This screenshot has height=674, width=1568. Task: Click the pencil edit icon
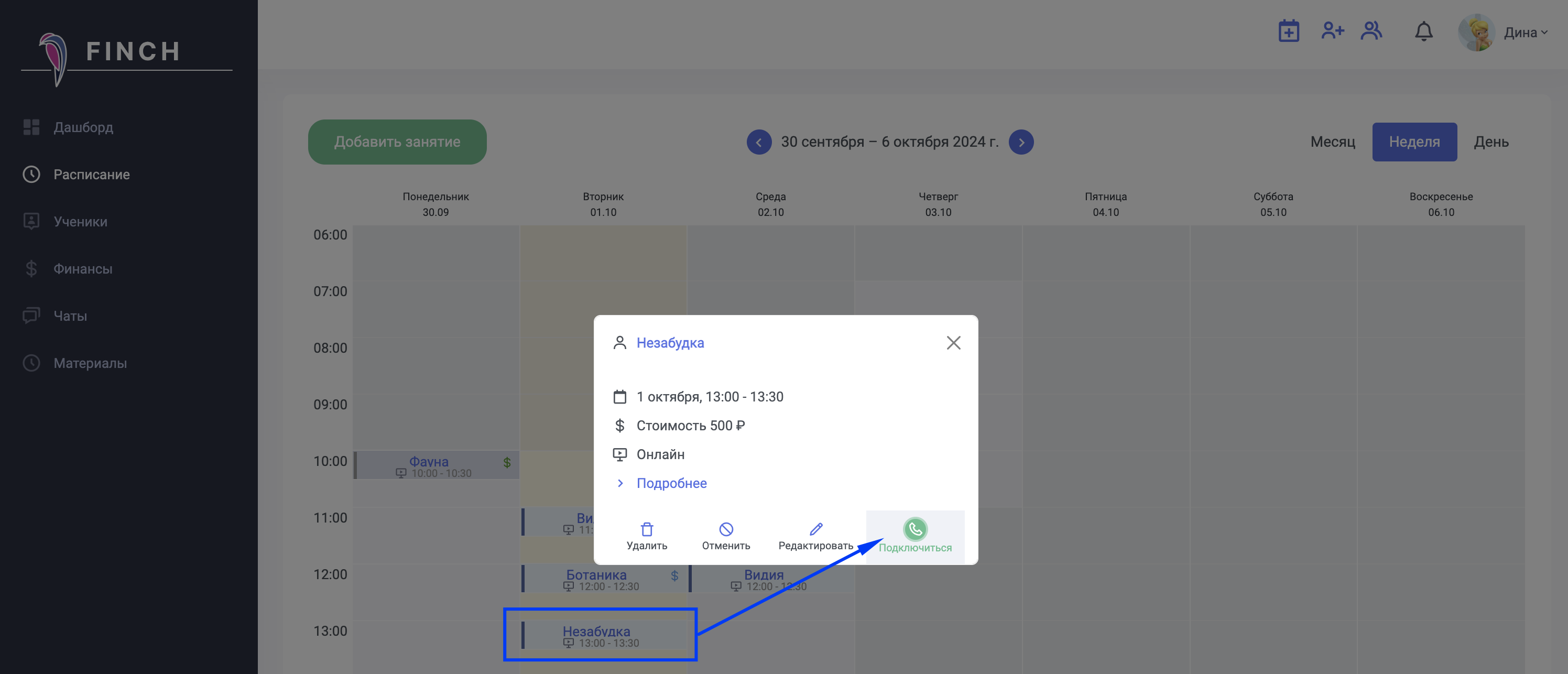click(815, 528)
